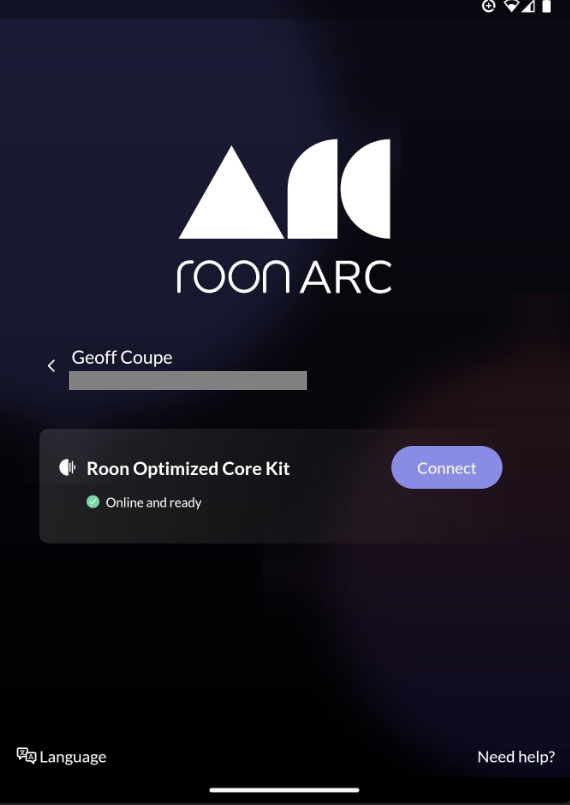
Task: Go back using the left chevron arrow
Action: [x=51, y=366]
